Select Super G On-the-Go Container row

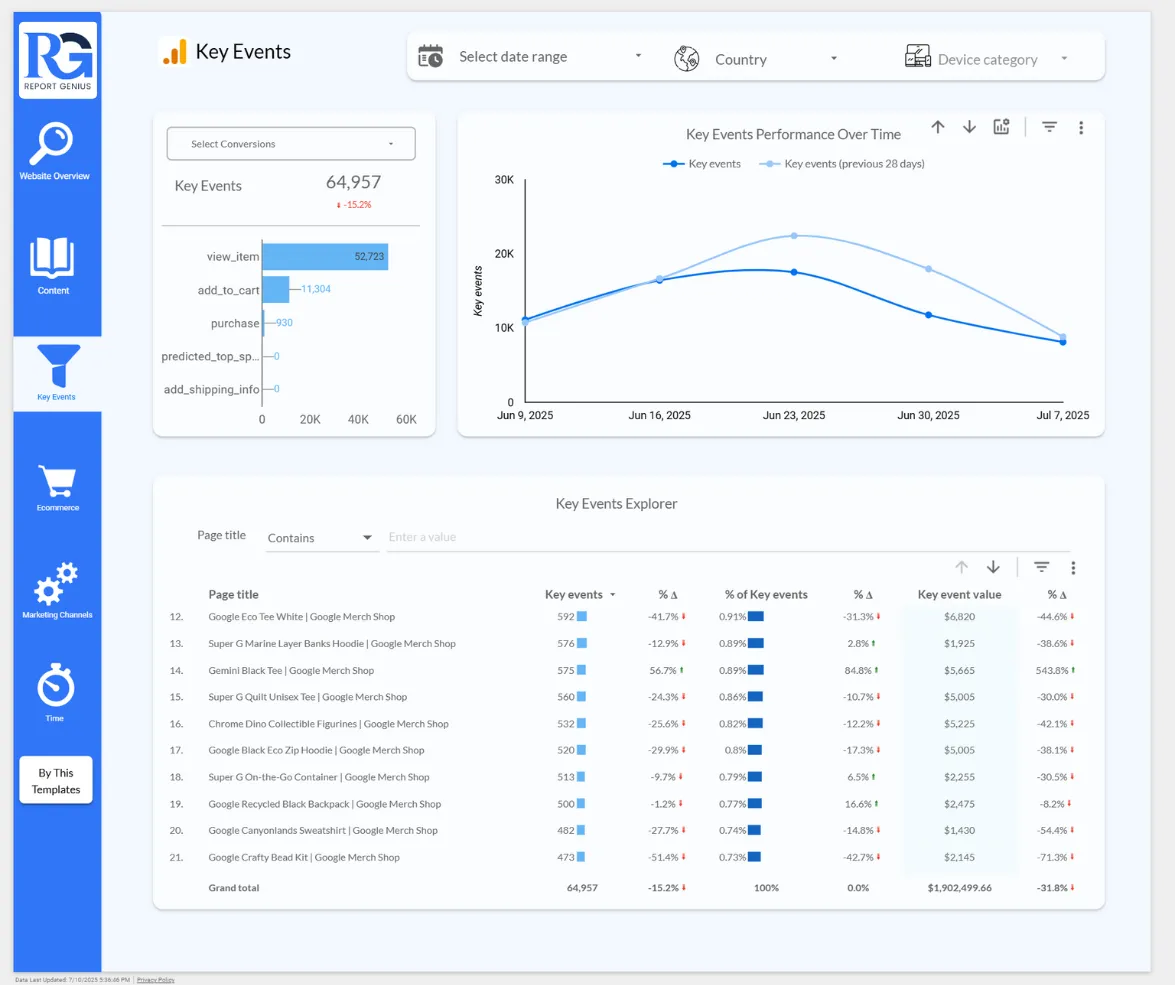pos(621,777)
